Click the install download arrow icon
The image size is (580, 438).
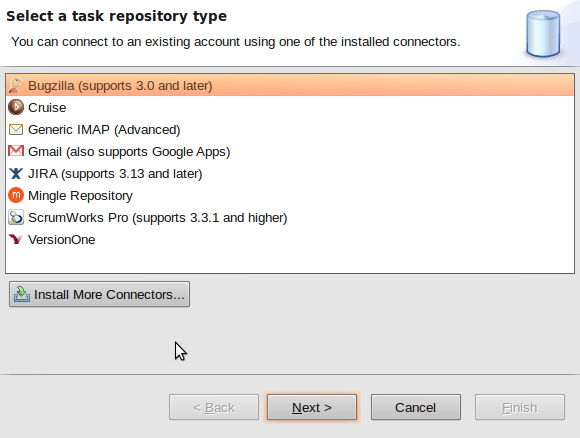click(x=22, y=294)
